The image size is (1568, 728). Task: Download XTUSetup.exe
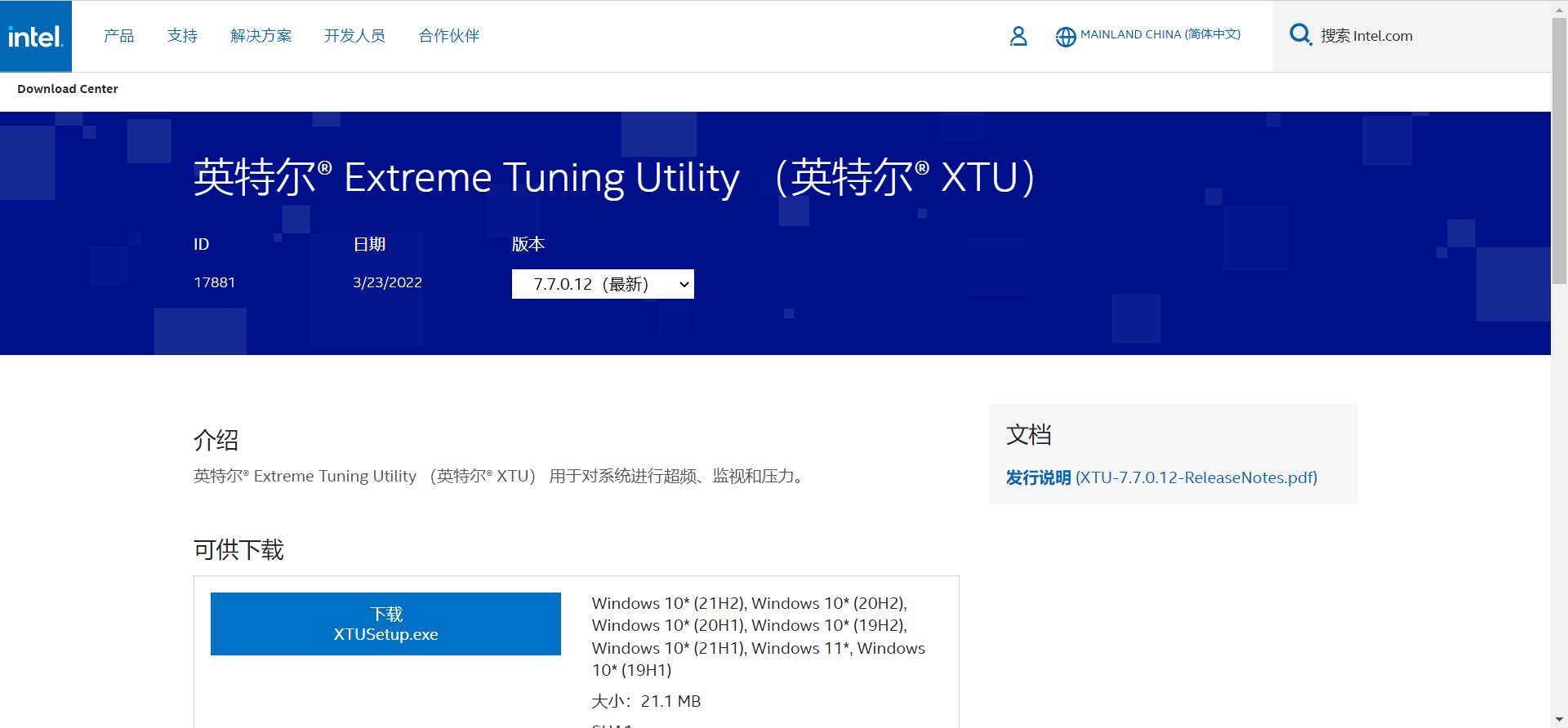[x=385, y=624]
